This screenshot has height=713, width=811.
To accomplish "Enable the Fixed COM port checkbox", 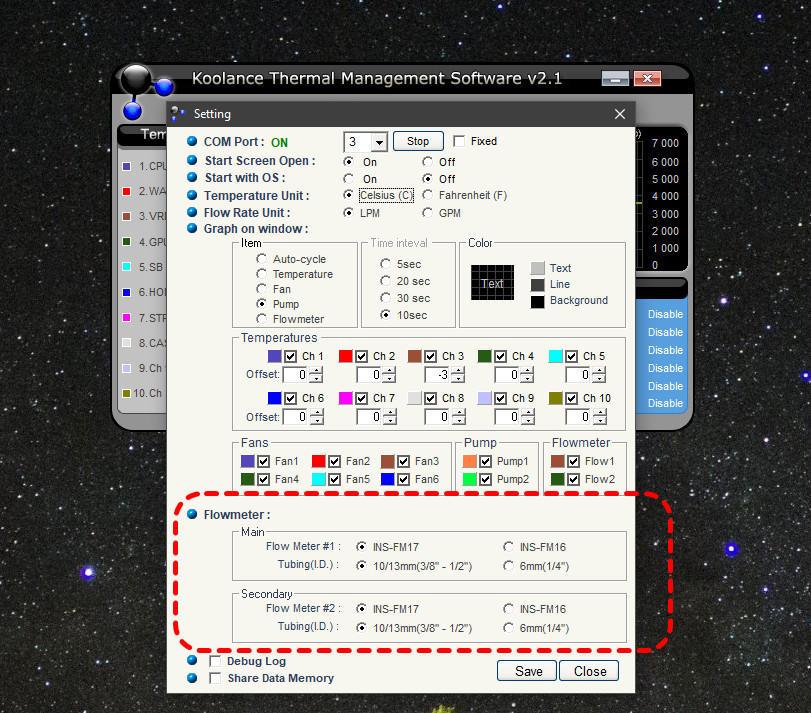I will click(x=459, y=141).
